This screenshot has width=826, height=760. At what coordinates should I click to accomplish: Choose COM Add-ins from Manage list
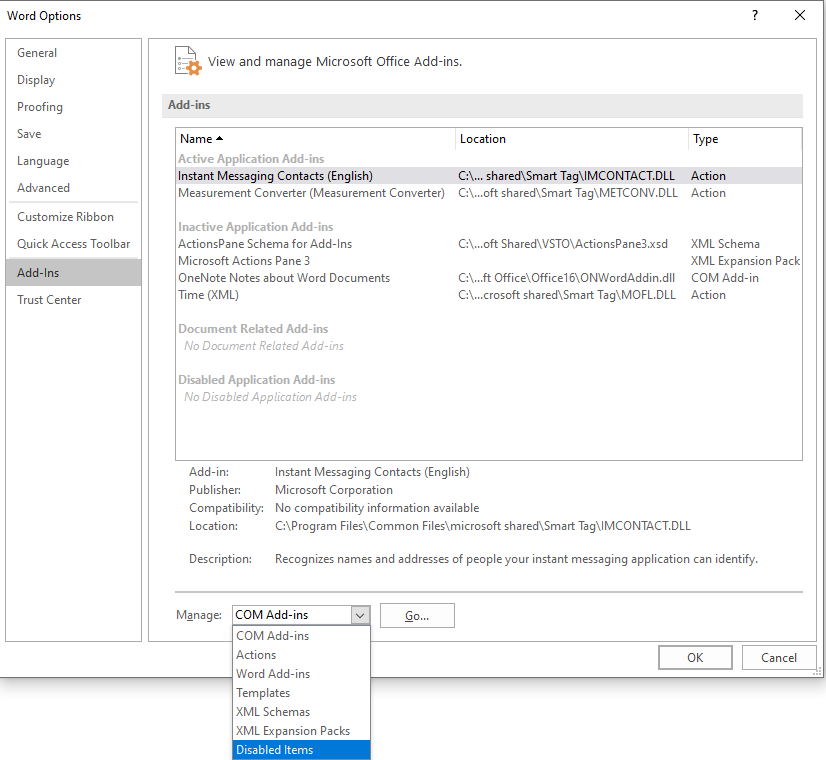[x=301, y=636]
